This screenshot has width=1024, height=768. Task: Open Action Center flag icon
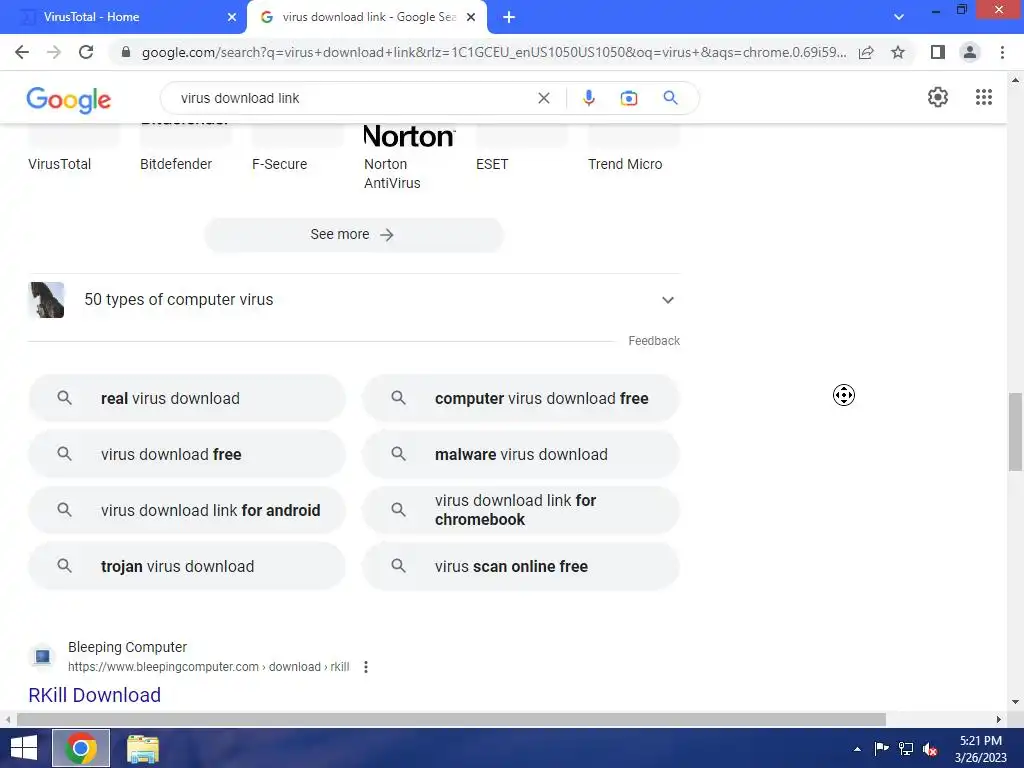click(x=881, y=749)
